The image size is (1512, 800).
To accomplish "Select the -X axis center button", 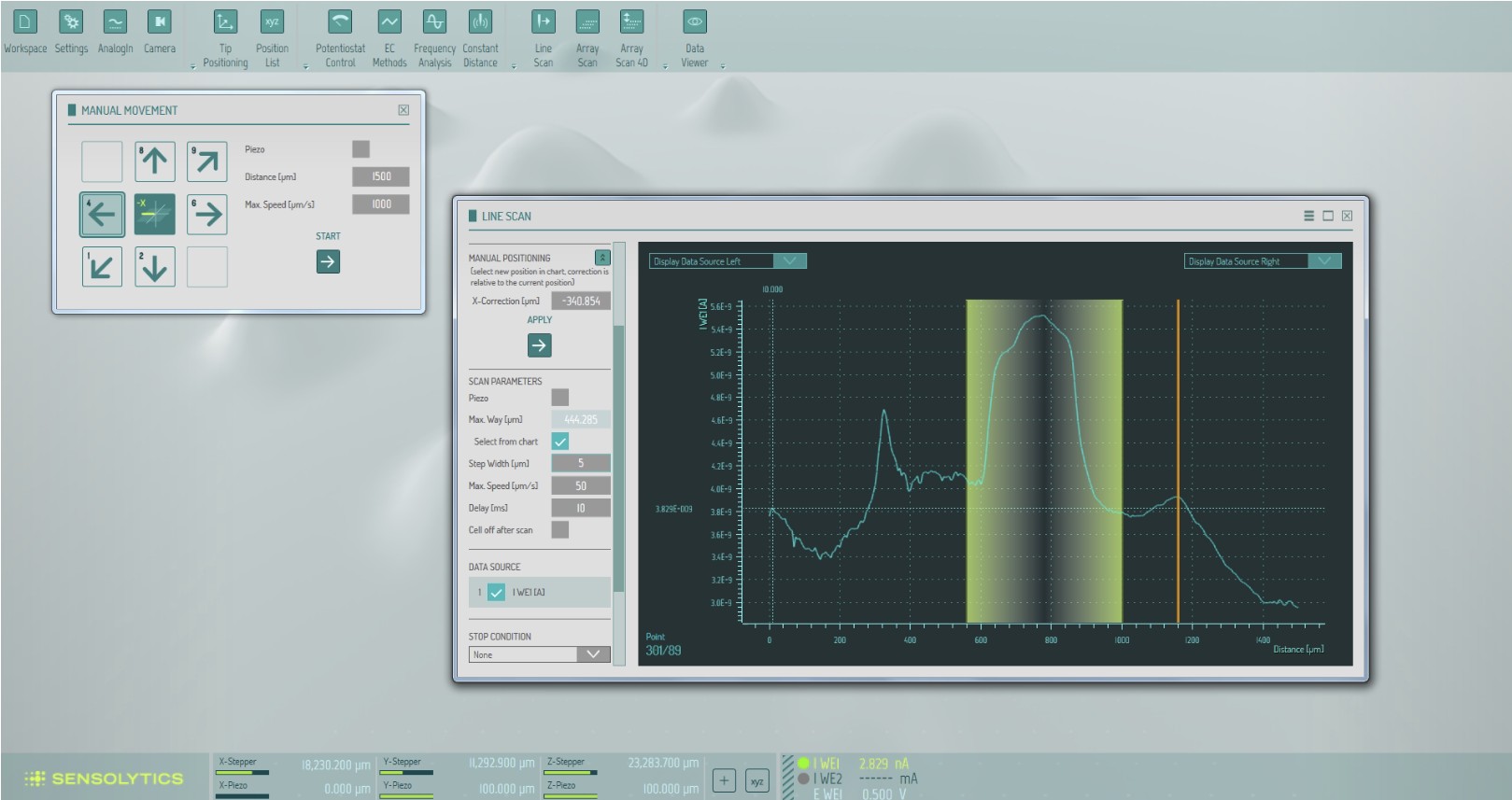I will [x=155, y=214].
